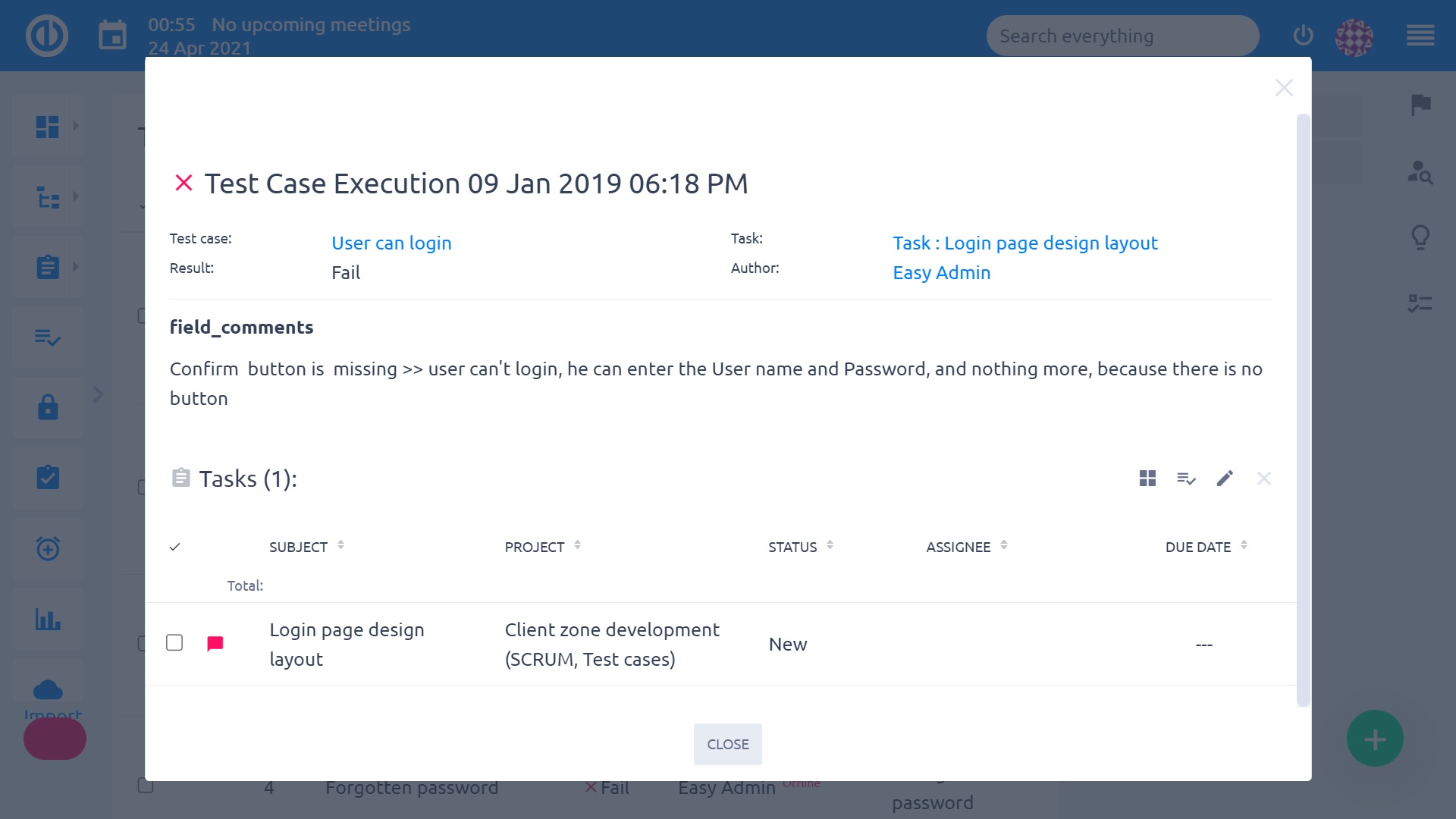Follow the User can login link
This screenshot has height=819, width=1456.
391,243
